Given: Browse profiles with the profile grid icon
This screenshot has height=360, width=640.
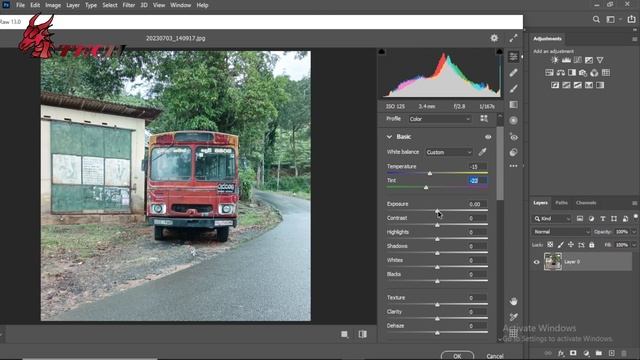Looking at the screenshot, I should [484, 118].
